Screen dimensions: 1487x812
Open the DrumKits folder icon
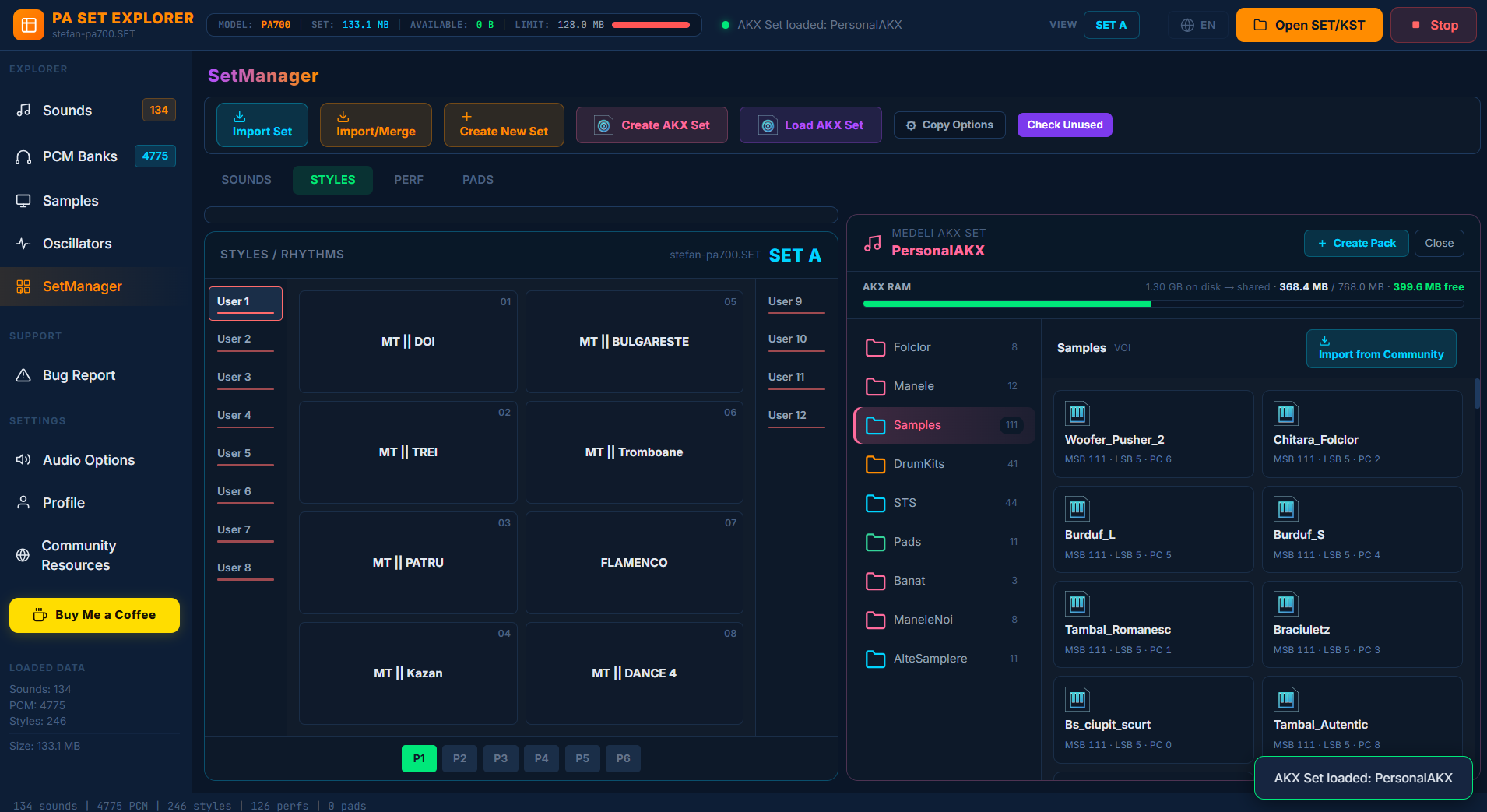click(876, 464)
